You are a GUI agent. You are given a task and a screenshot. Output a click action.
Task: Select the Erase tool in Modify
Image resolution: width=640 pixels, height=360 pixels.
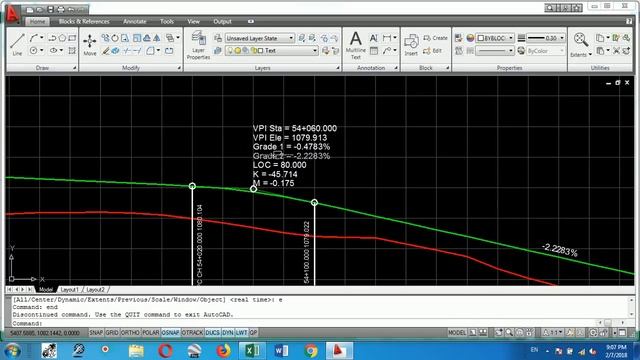(x=105, y=51)
